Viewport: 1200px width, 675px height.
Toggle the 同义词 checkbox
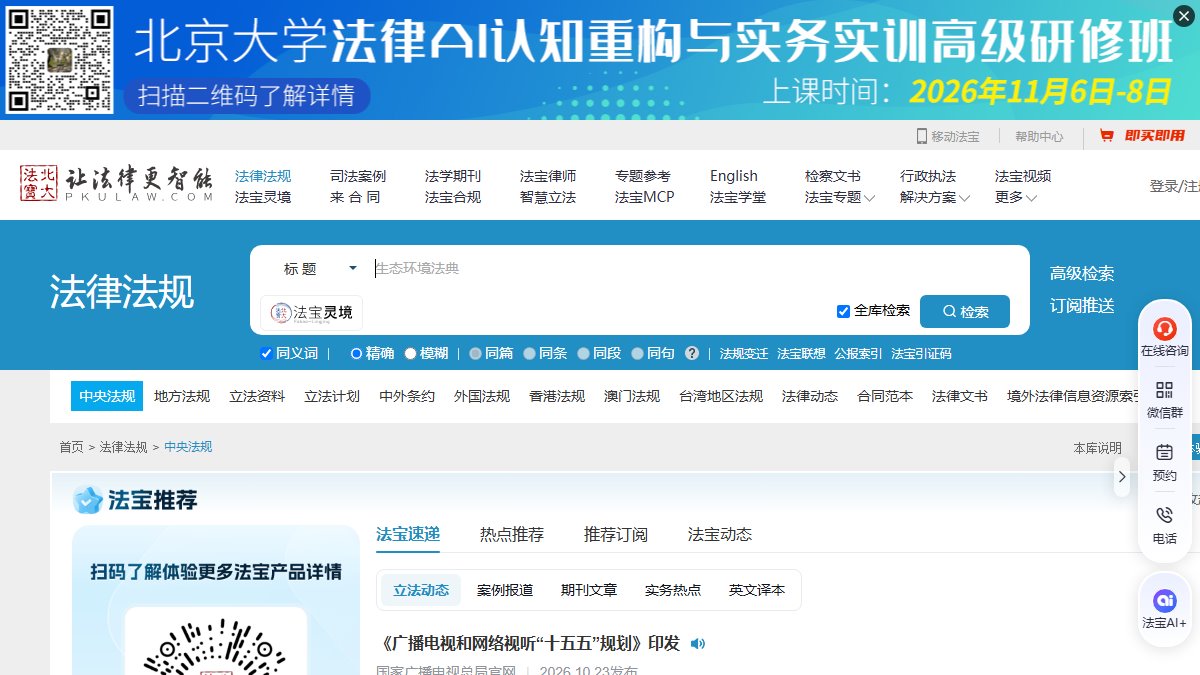coord(266,353)
